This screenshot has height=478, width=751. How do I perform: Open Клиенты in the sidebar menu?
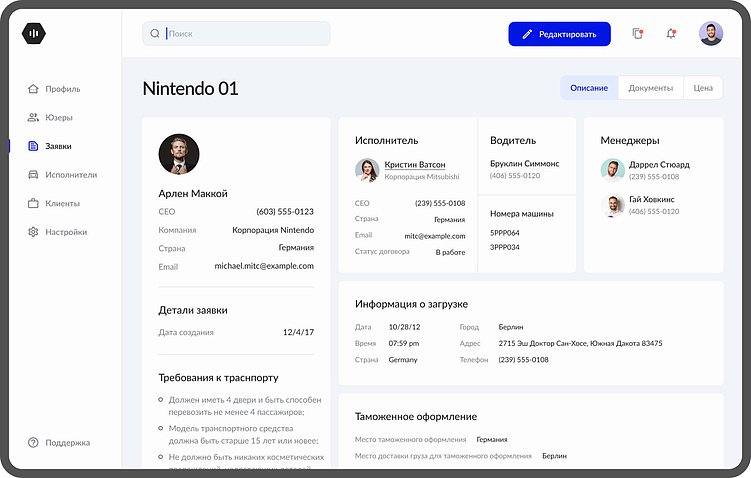click(x=63, y=204)
